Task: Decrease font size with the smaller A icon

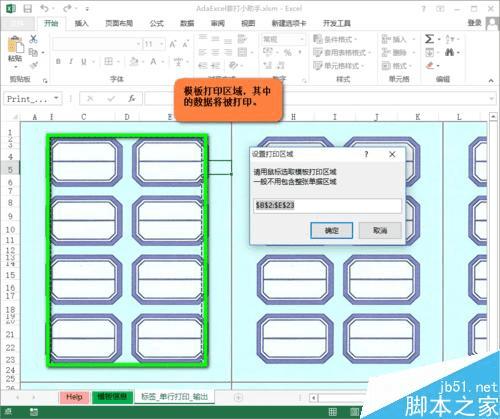Action: point(185,44)
